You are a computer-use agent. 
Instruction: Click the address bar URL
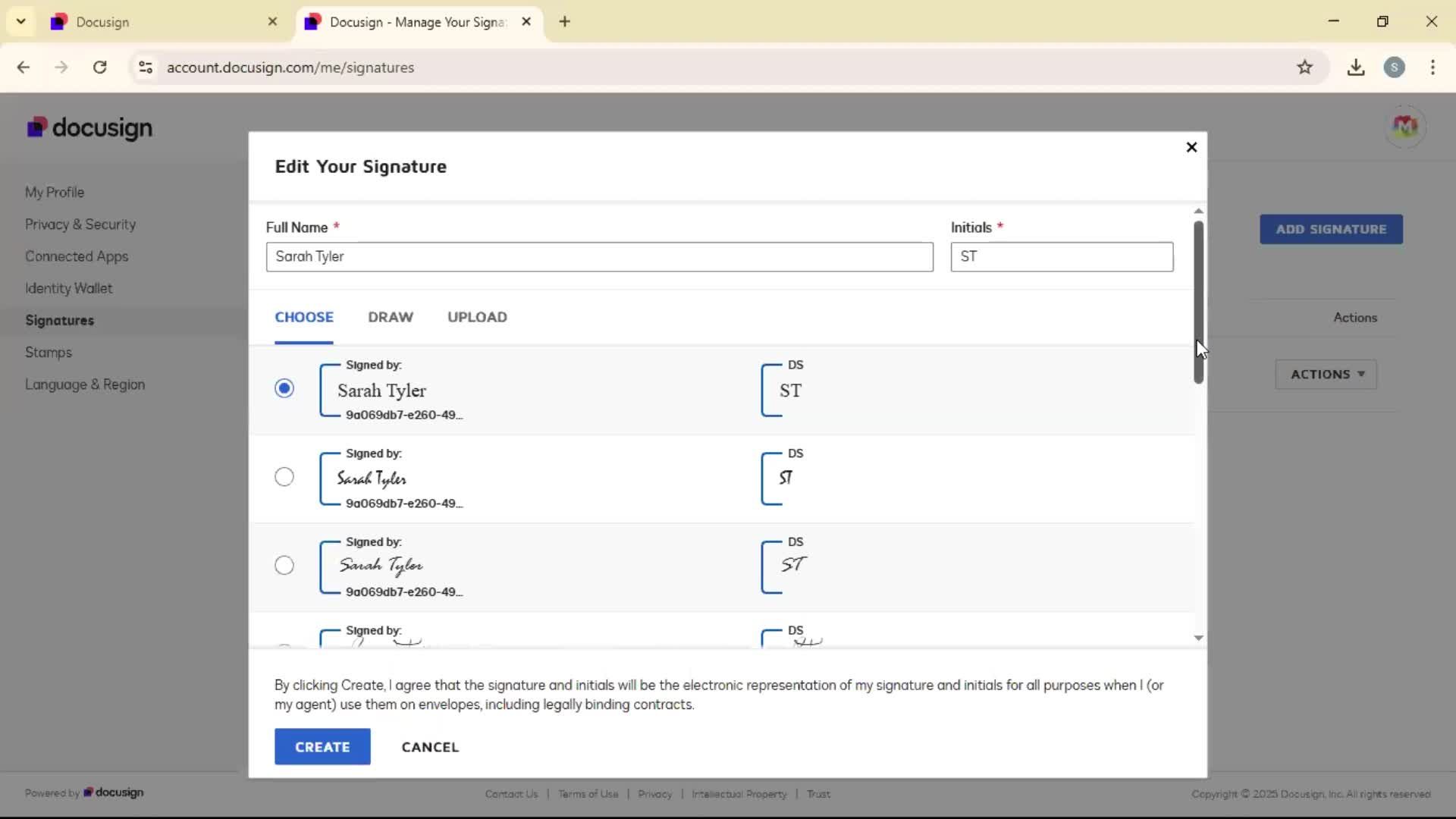pyautogui.click(x=290, y=67)
